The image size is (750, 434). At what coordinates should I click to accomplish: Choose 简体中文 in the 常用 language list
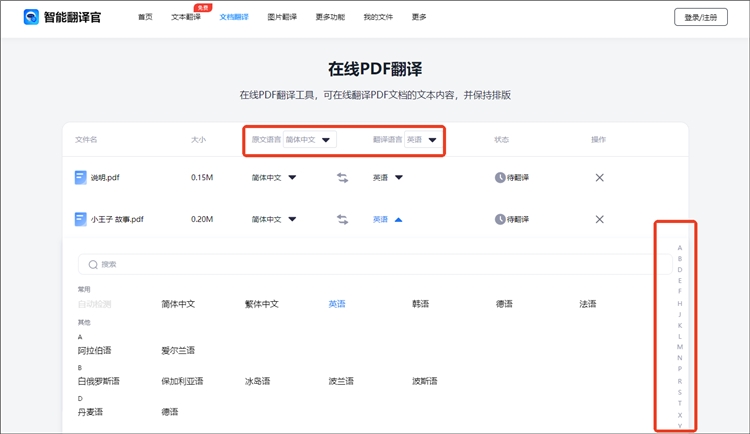178,304
